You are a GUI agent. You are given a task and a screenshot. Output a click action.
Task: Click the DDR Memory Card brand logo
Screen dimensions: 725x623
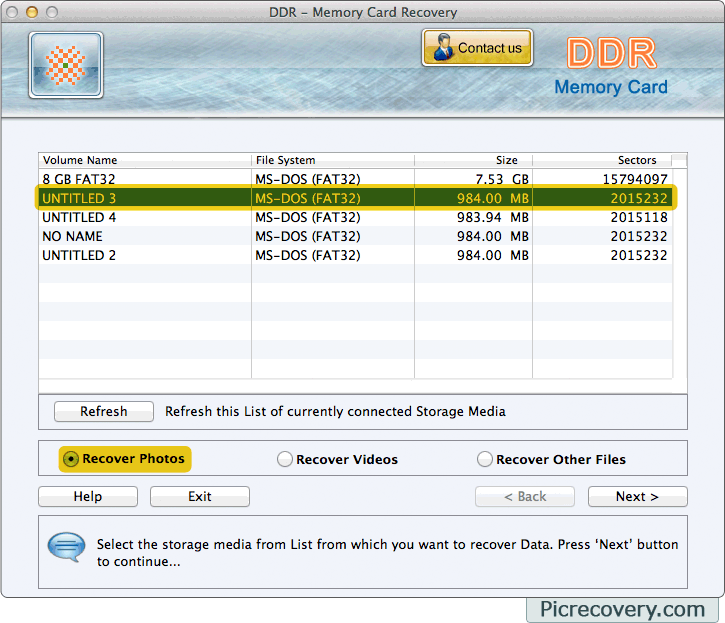tap(611, 67)
